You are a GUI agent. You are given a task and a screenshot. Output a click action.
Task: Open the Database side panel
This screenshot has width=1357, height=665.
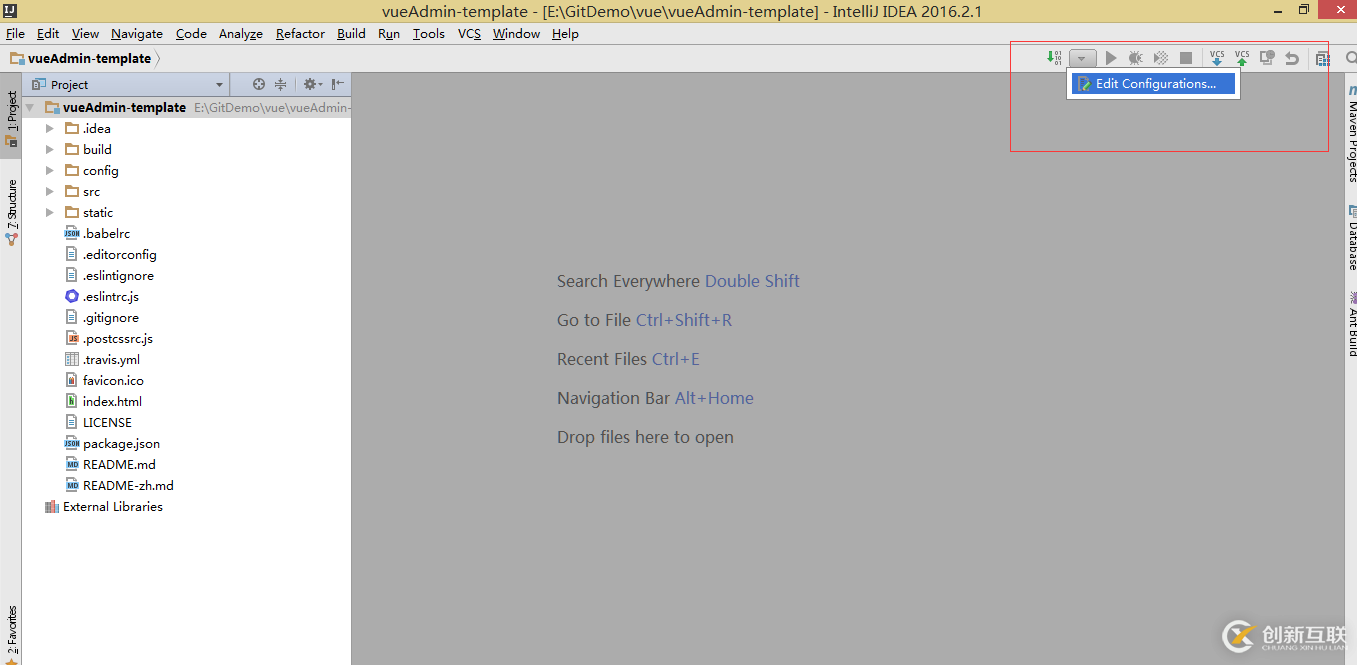click(x=1352, y=237)
